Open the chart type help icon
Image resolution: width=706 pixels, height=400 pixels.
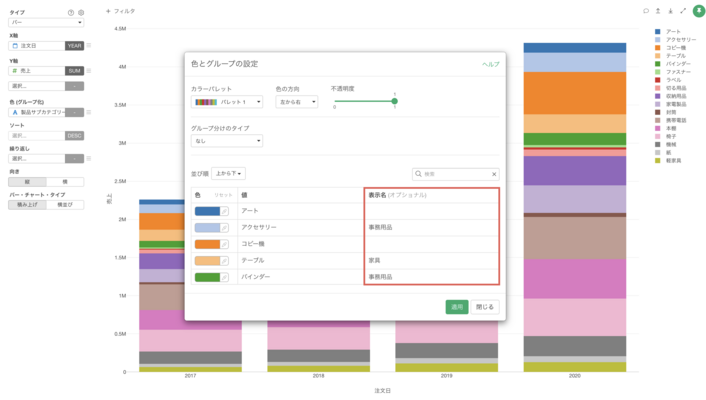tap(71, 13)
